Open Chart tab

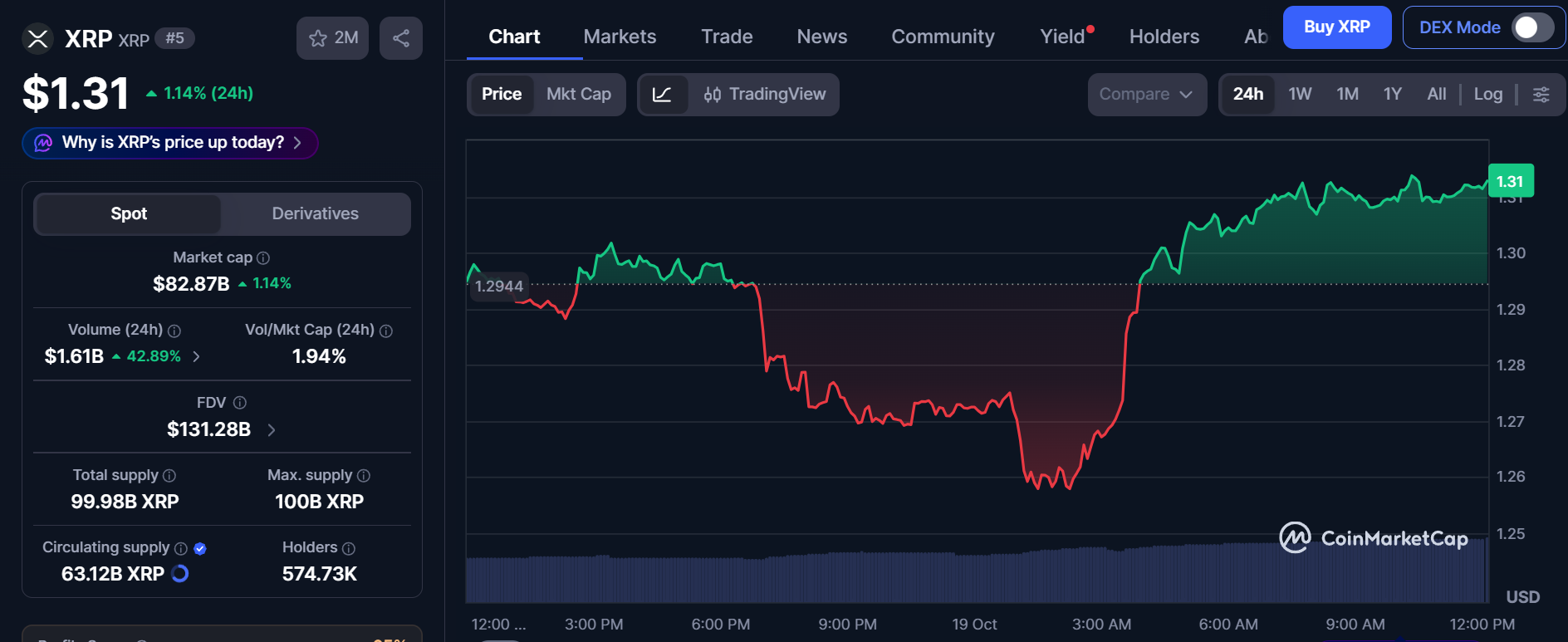pyautogui.click(x=514, y=37)
